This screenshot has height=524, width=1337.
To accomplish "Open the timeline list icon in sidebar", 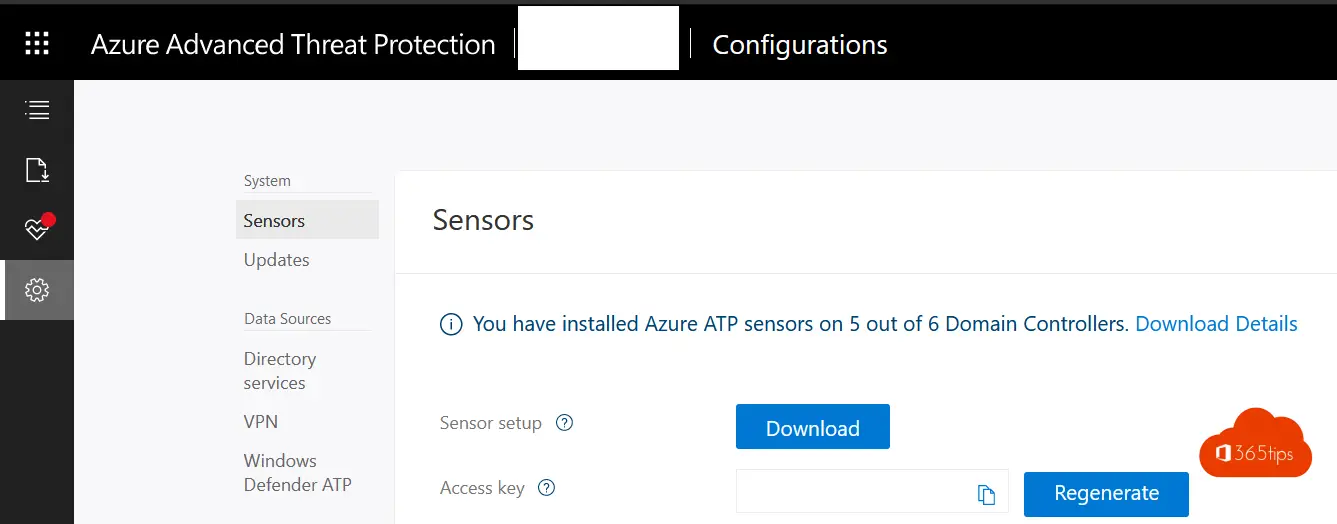I will click(x=37, y=110).
